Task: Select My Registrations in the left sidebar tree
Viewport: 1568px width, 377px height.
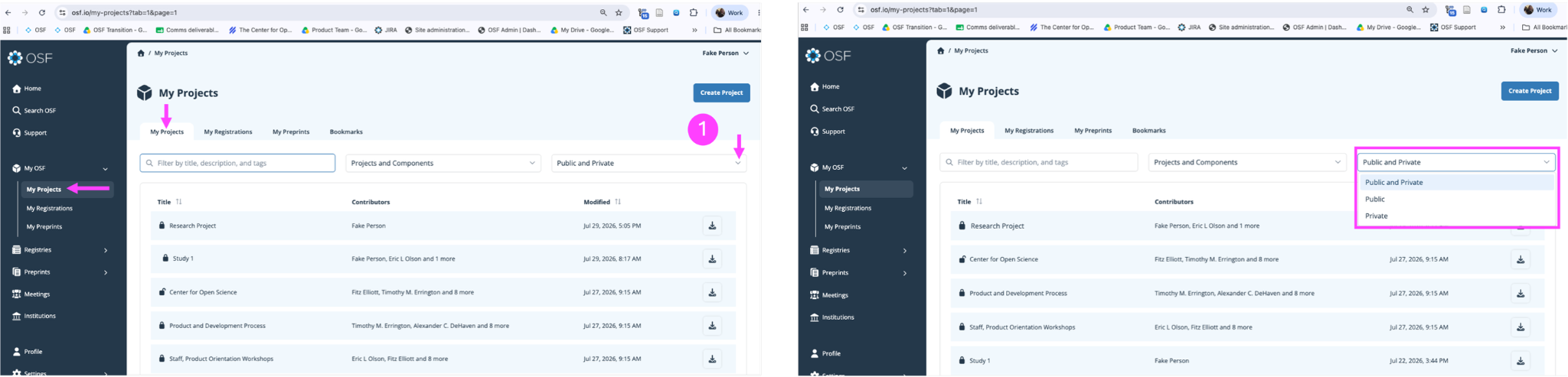Action: (x=50, y=208)
